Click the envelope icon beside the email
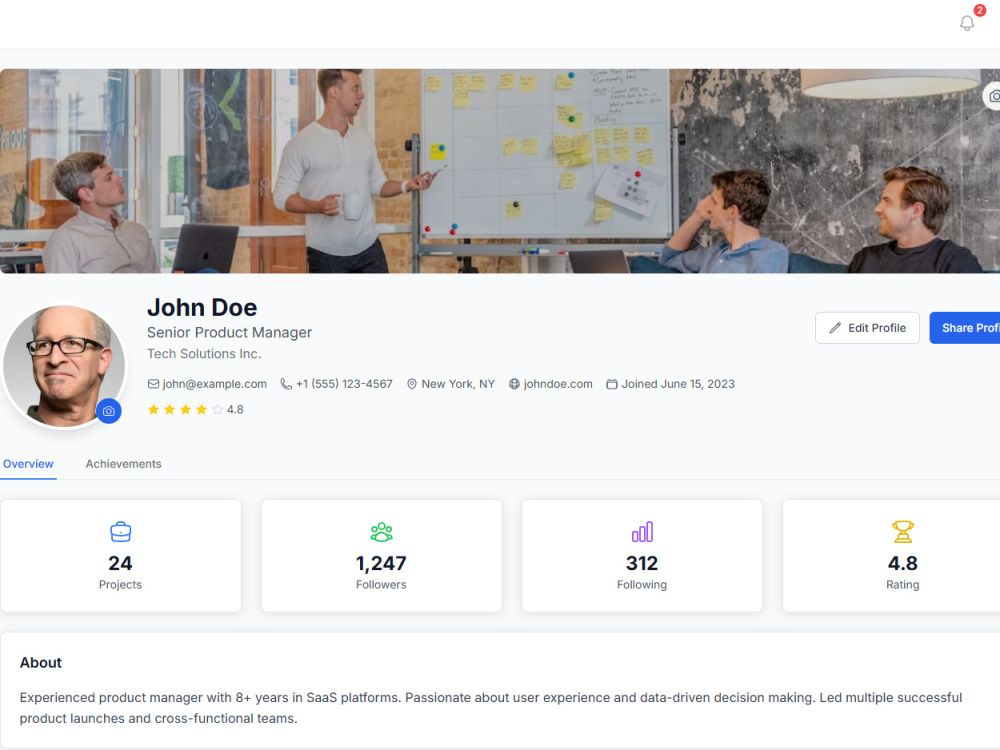Viewport: 1000px width, 750px height. (x=153, y=384)
